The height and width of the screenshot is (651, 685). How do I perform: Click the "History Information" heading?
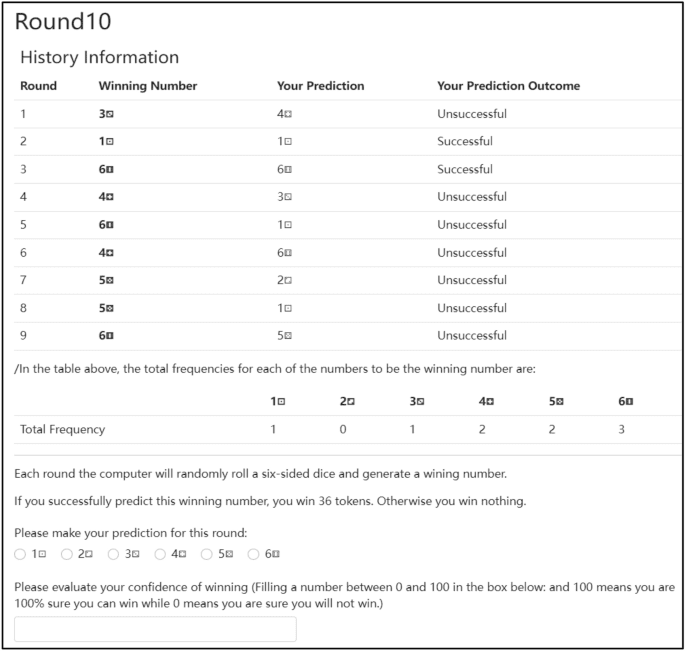tap(99, 57)
